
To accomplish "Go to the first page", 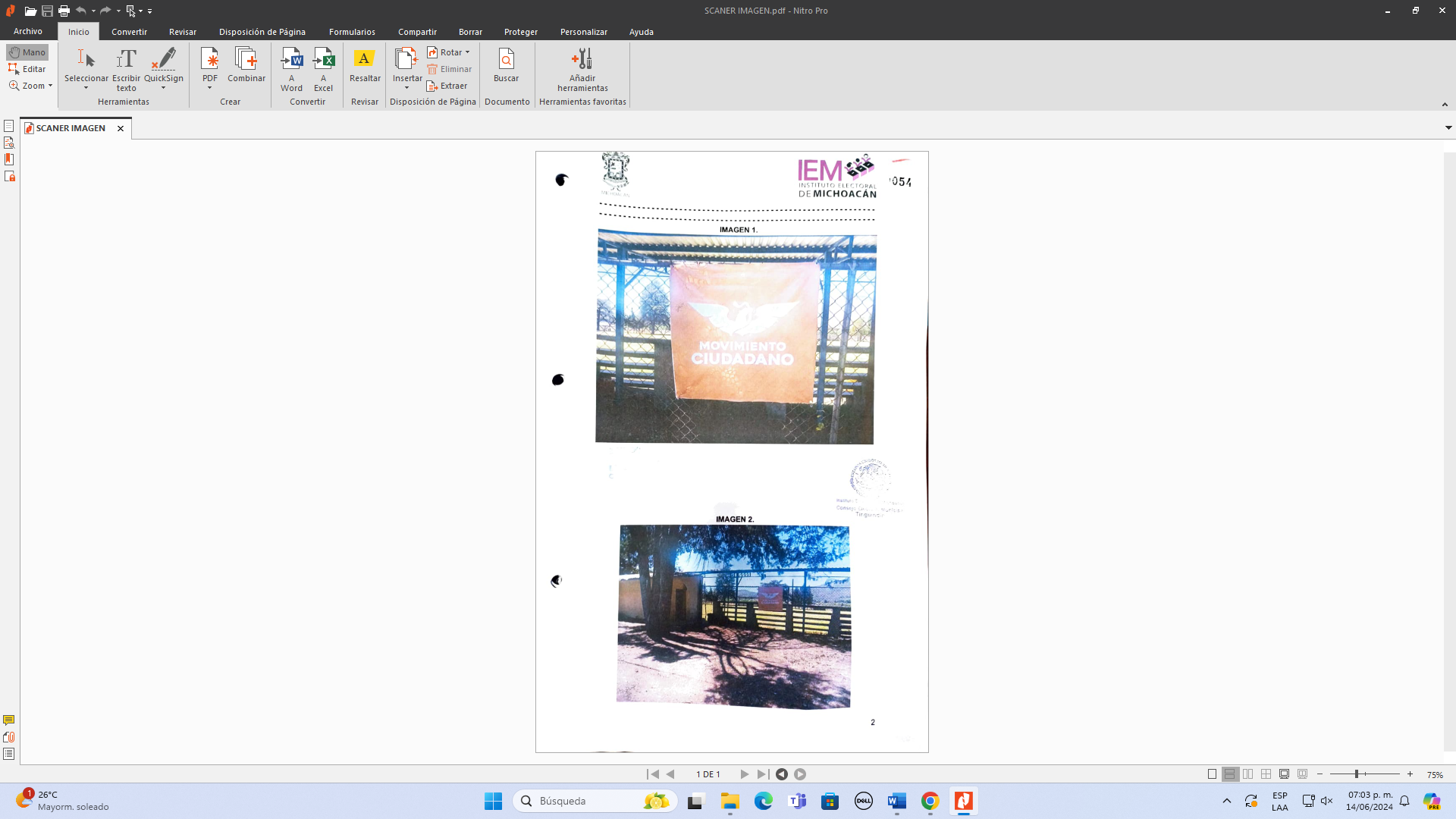I will [x=653, y=774].
